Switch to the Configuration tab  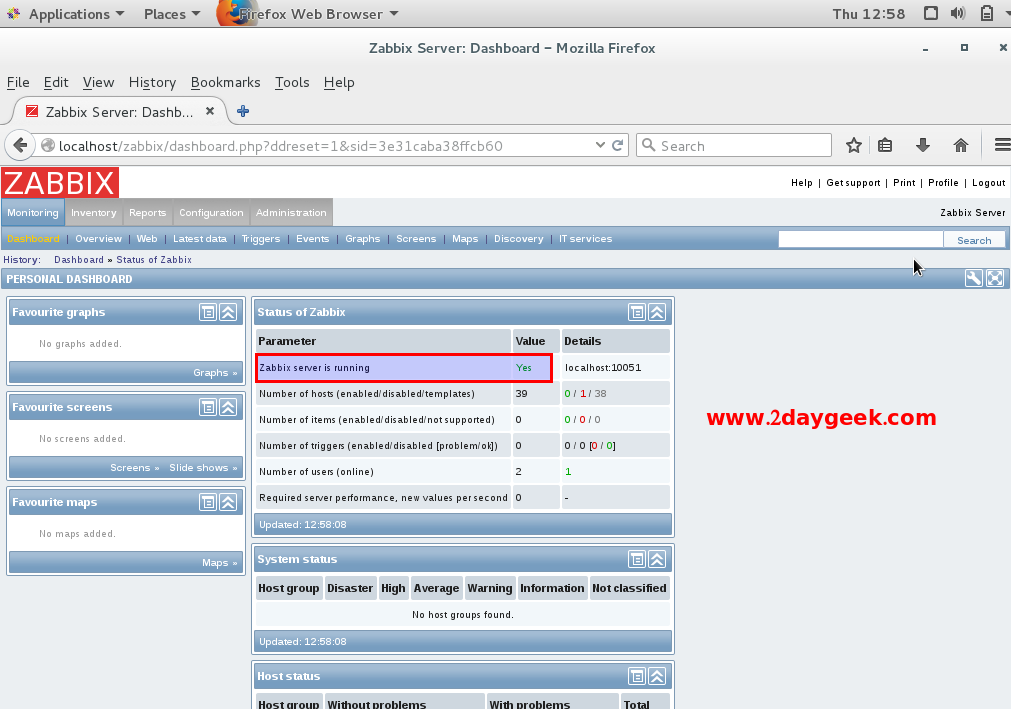tap(211, 213)
